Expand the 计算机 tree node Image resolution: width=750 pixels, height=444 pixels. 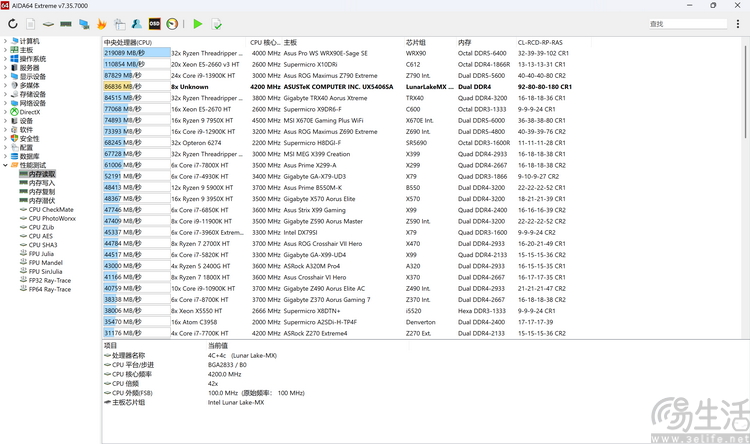point(5,41)
